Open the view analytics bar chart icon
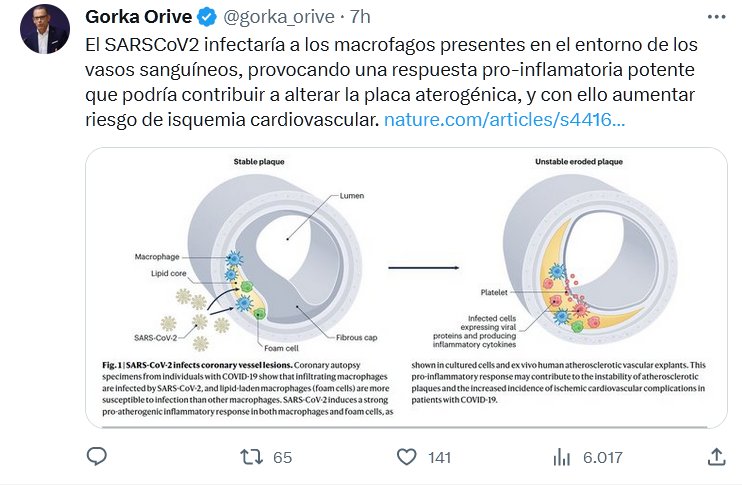 (561, 457)
